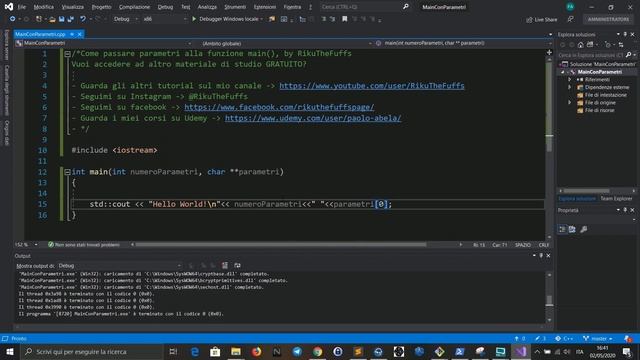Image resolution: width=640 pixels, height=360 pixels.
Task: Open the facebook rikuthefuffspage link
Action: click(x=279, y=107)
